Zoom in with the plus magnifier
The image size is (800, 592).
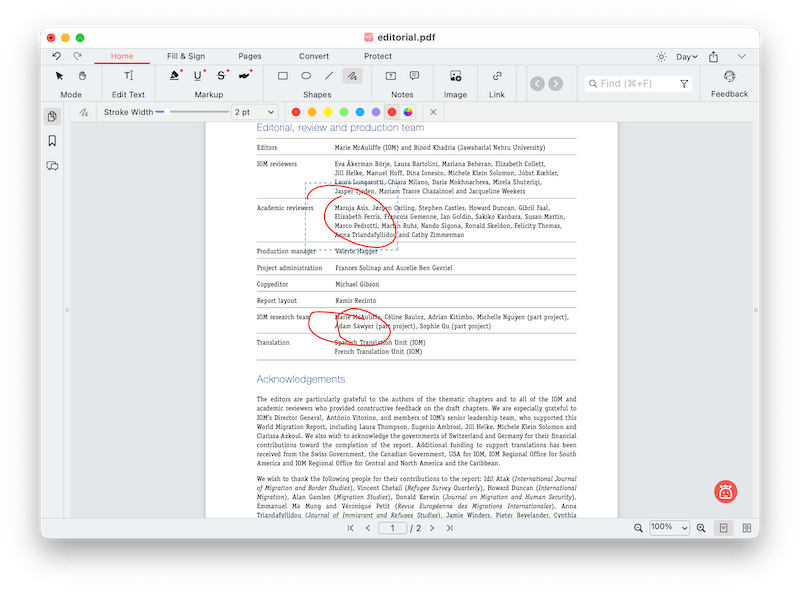(x=701, y=528)
